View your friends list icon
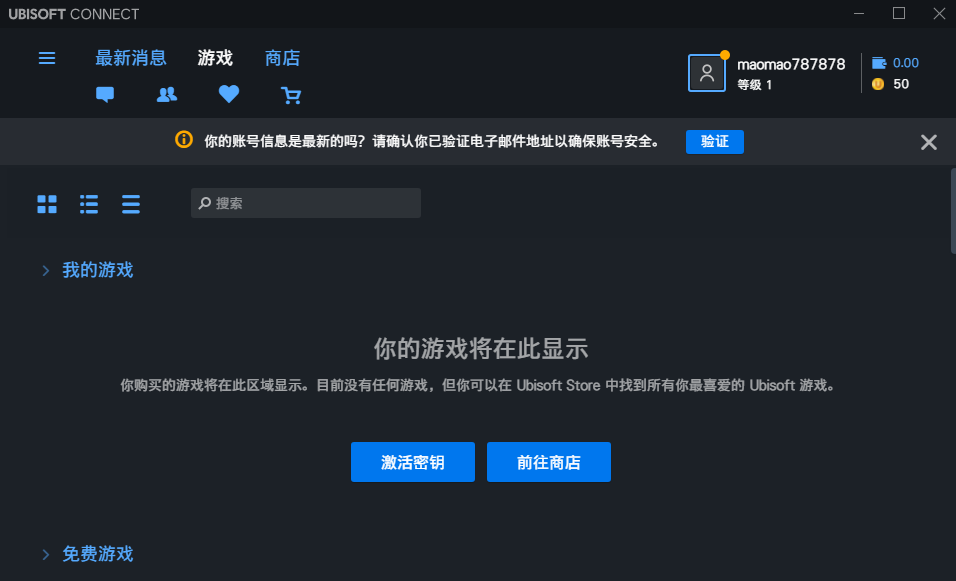Viewport: 956px width, 581px height. [166, 94]
